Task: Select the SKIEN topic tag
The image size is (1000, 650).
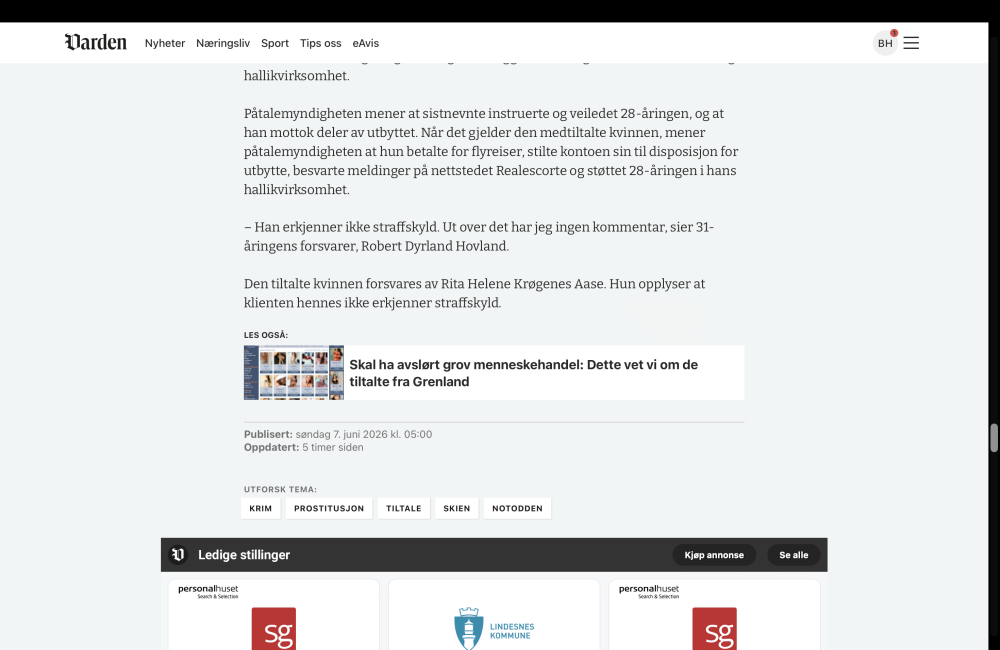Action: (x=457, y=508)
